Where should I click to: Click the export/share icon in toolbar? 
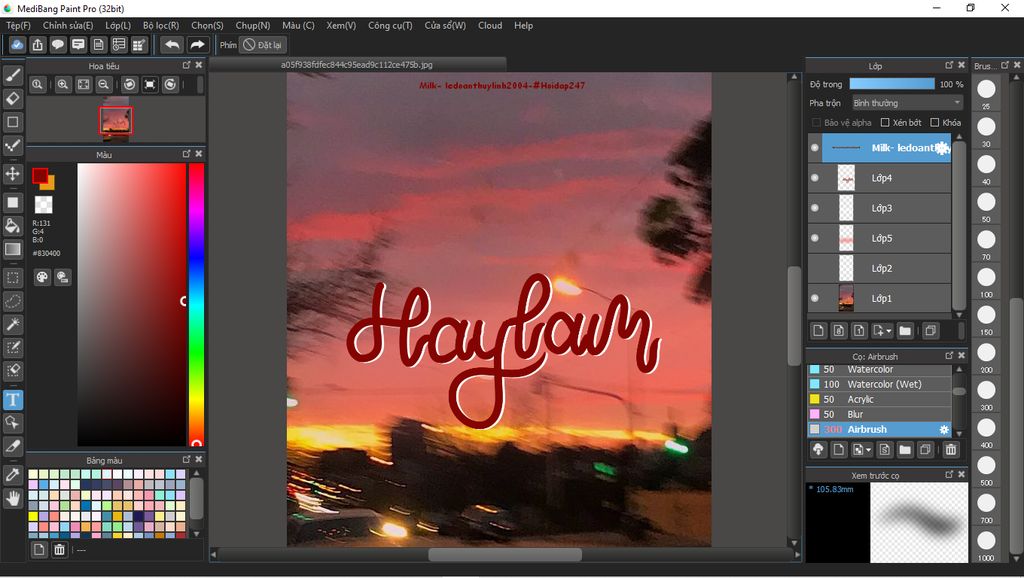[38, 44]
